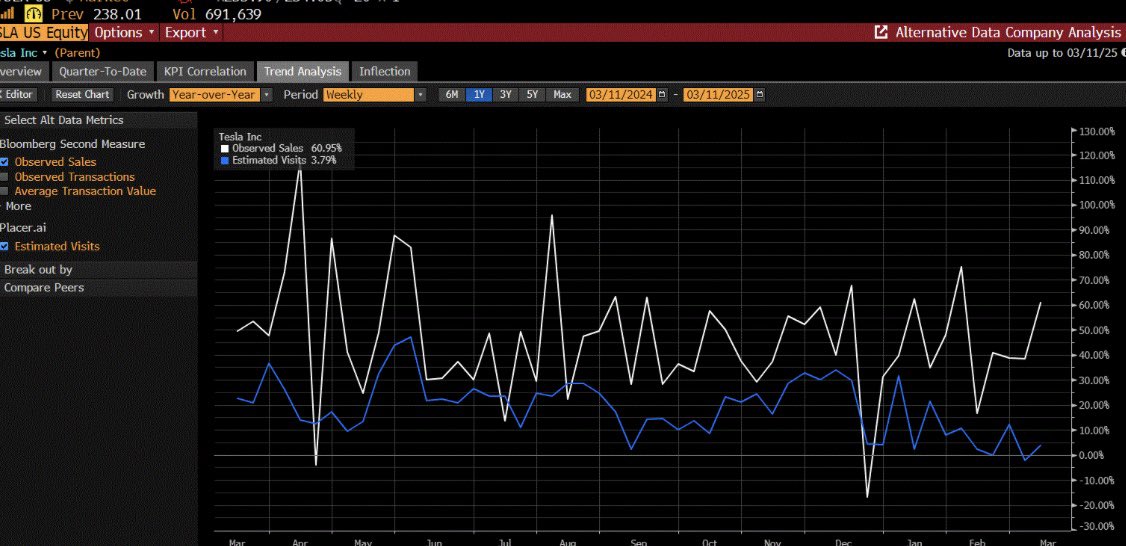Screen dimensions: 1126x546
Task: Expand the Export menu
Action: click(192, 32)
